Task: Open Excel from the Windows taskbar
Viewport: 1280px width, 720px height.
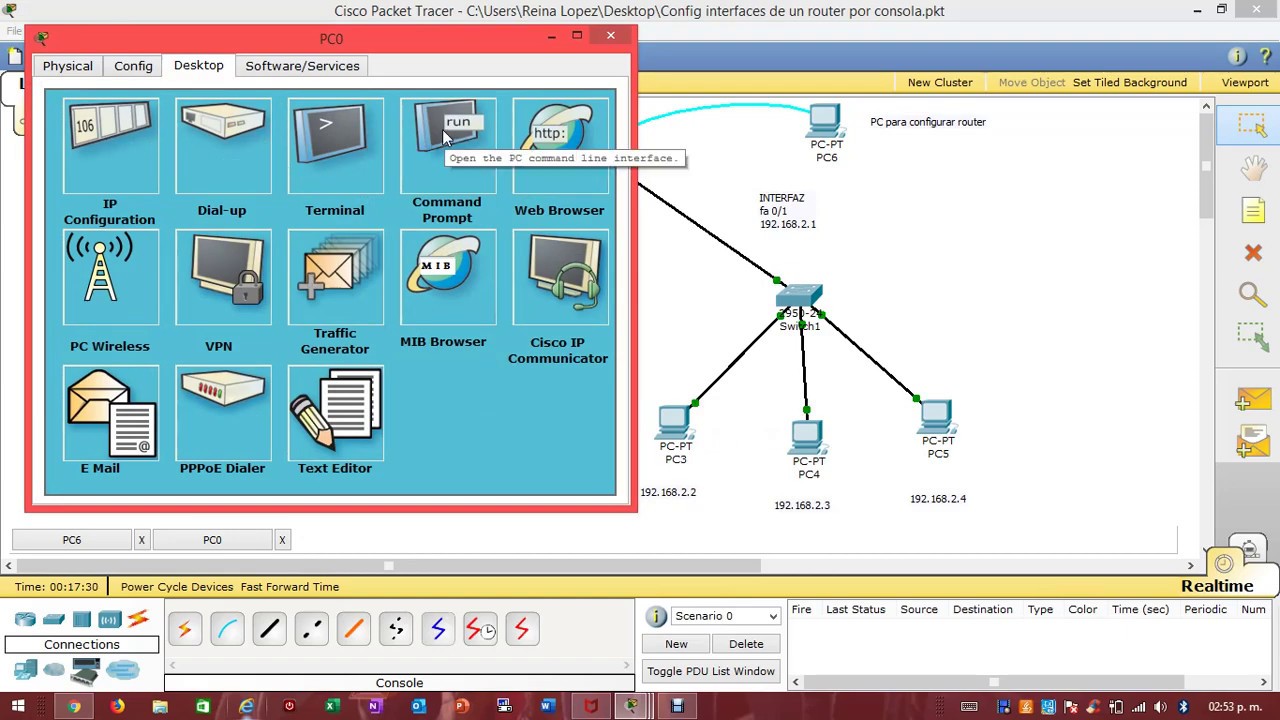Action: 332,707
